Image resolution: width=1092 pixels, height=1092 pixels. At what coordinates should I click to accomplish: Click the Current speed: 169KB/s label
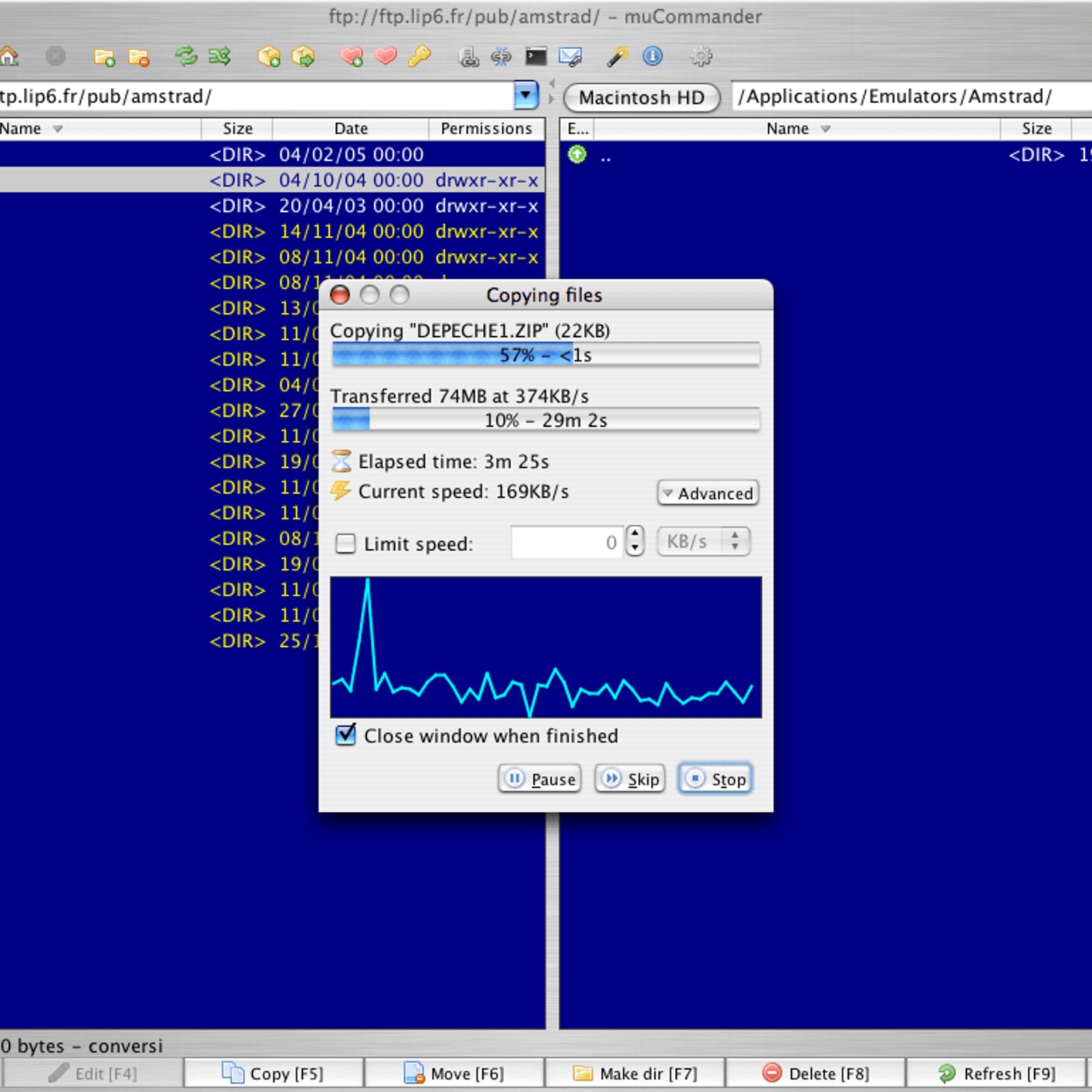(x=463, y=492)
